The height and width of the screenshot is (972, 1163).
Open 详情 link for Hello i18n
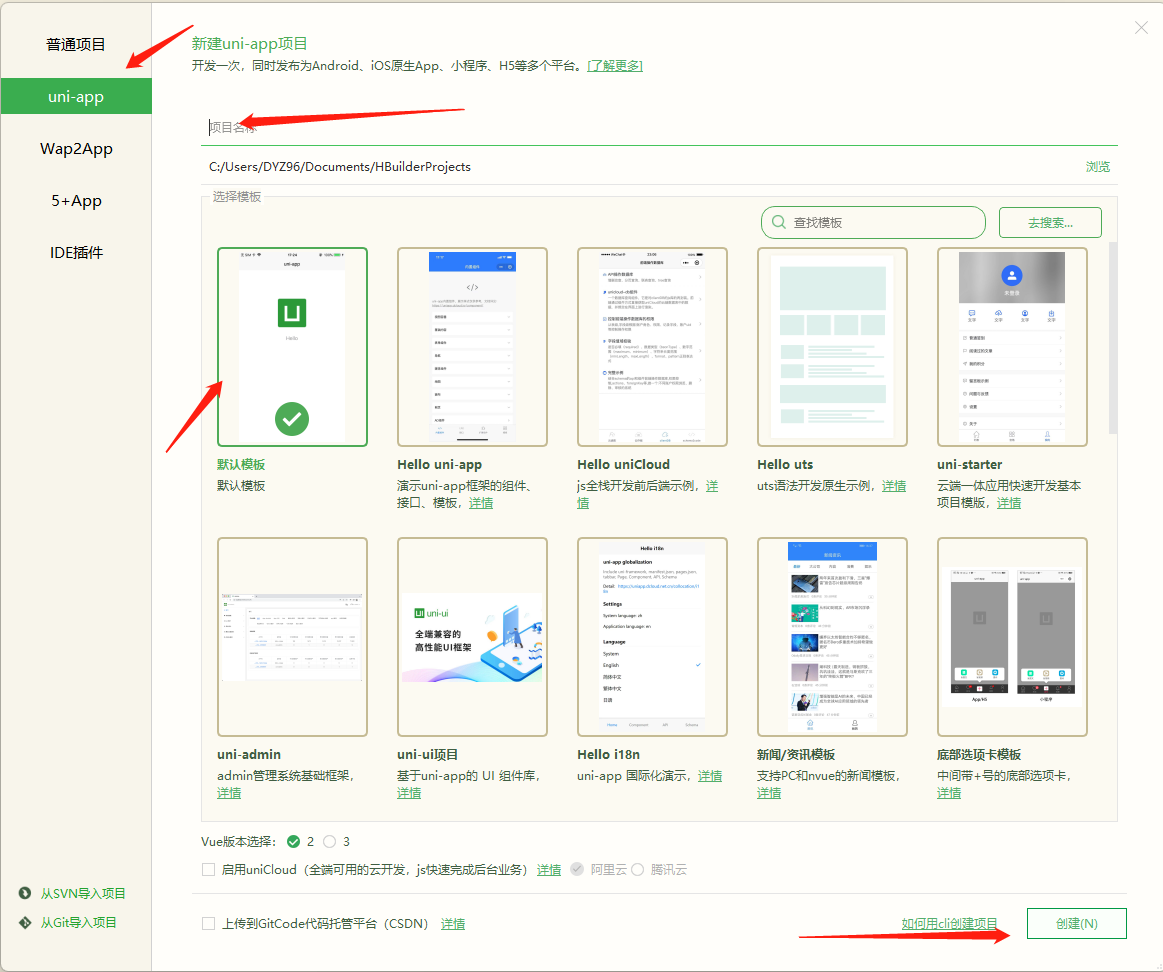coord(710,775)
